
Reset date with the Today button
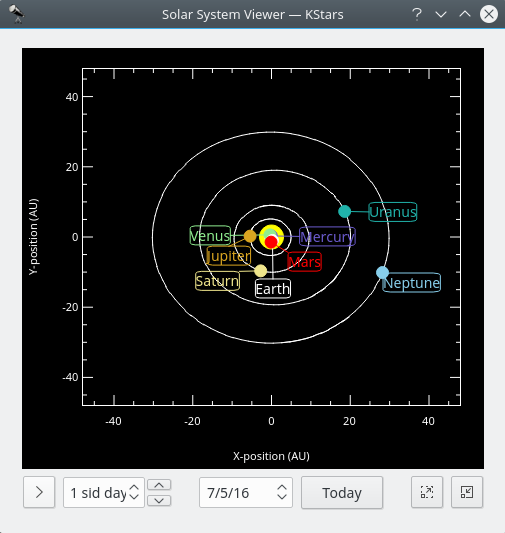click(x=342, y=493)
